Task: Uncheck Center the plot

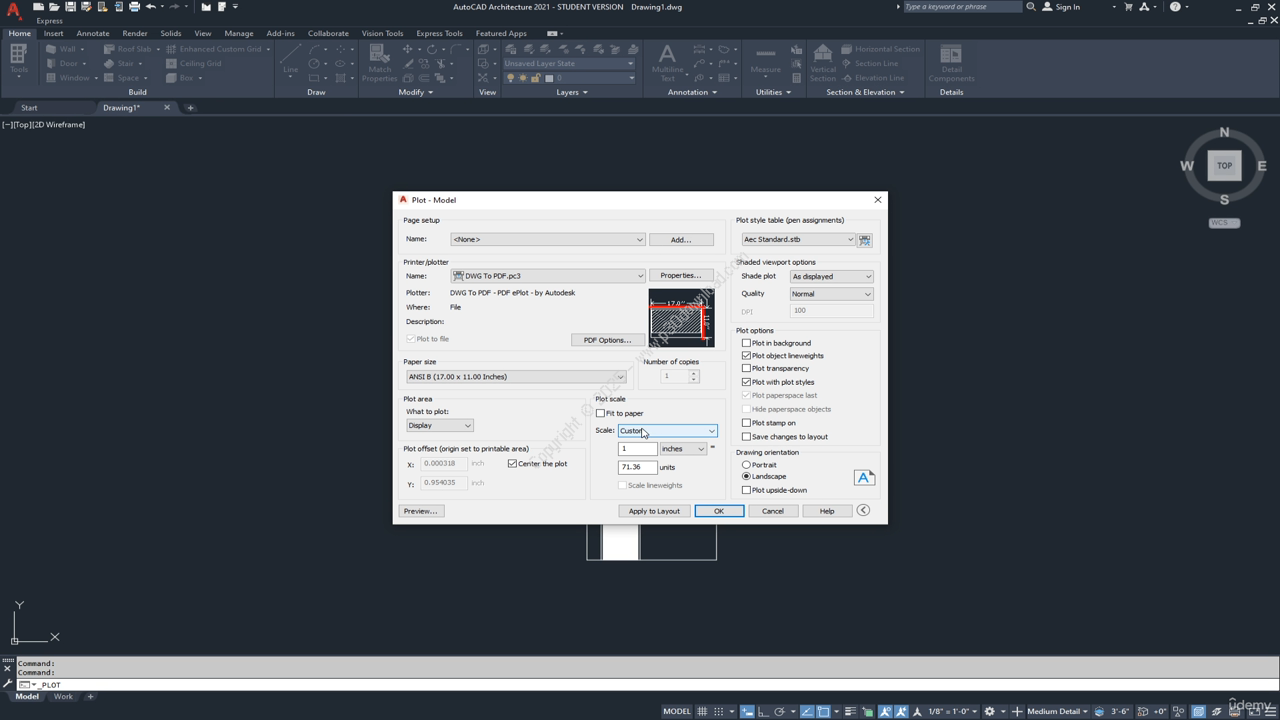Action: 512,464
